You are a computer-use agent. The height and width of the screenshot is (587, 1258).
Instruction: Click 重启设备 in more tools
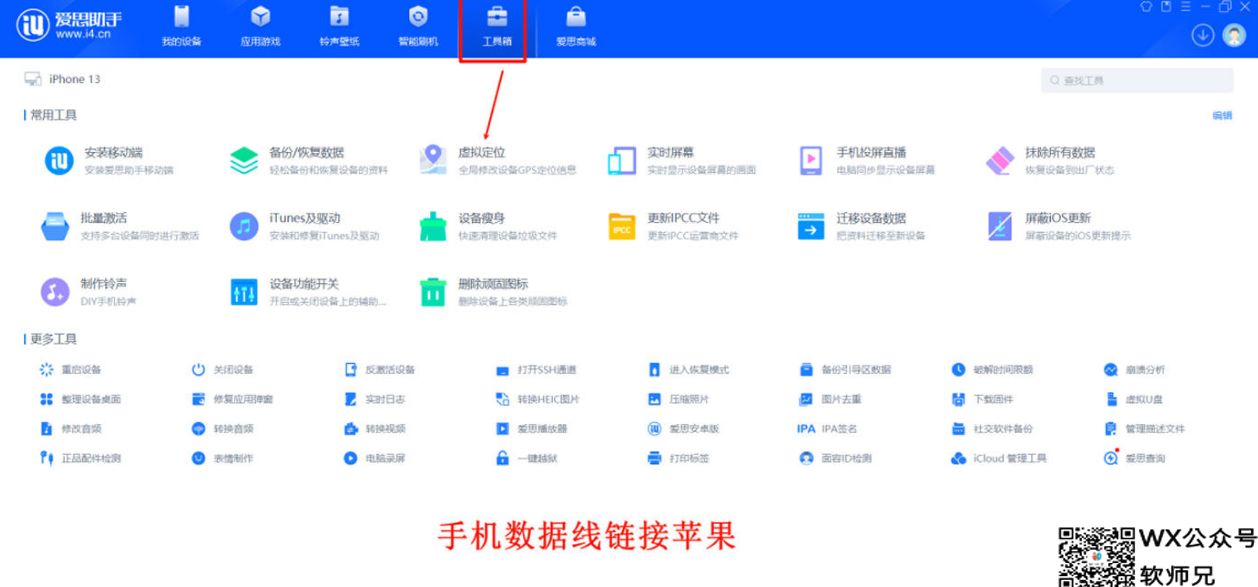[x=70, y=370]
